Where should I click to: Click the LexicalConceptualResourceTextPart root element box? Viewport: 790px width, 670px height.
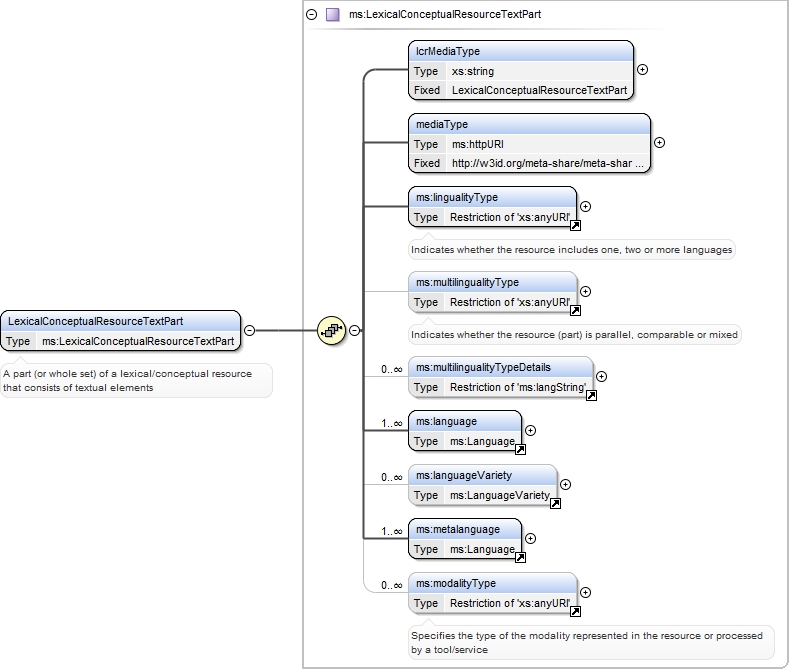(x=120, y=331)
